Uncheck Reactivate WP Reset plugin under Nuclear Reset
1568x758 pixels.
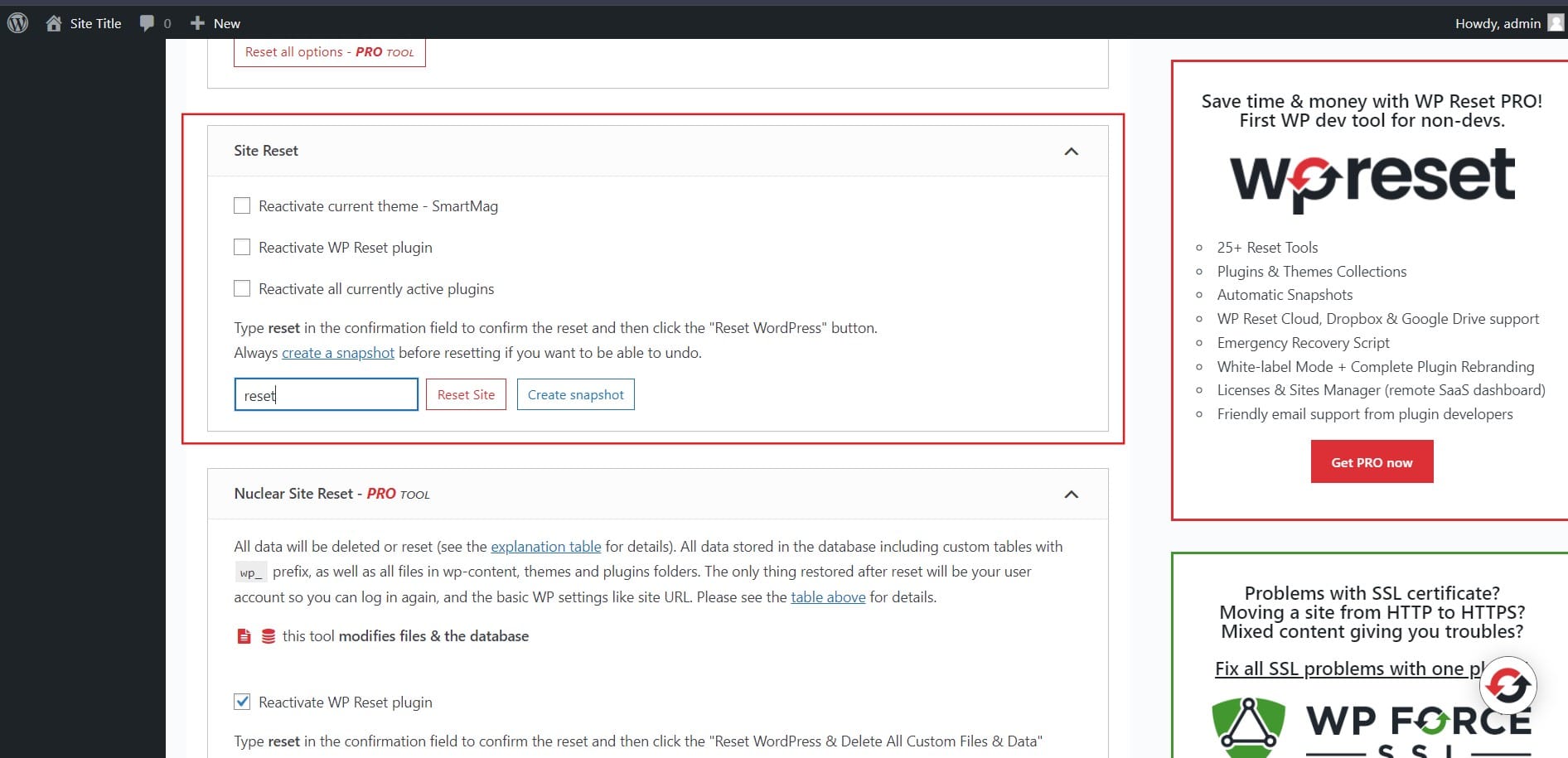coord(242,702)
